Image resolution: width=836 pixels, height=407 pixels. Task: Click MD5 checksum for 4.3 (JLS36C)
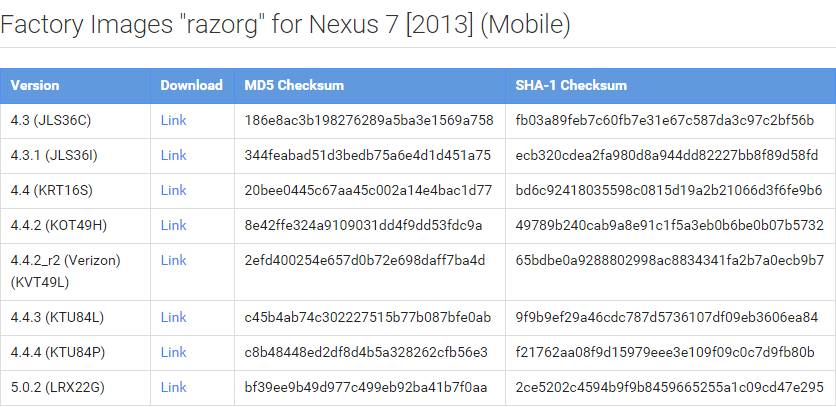(x=368, y=120)
